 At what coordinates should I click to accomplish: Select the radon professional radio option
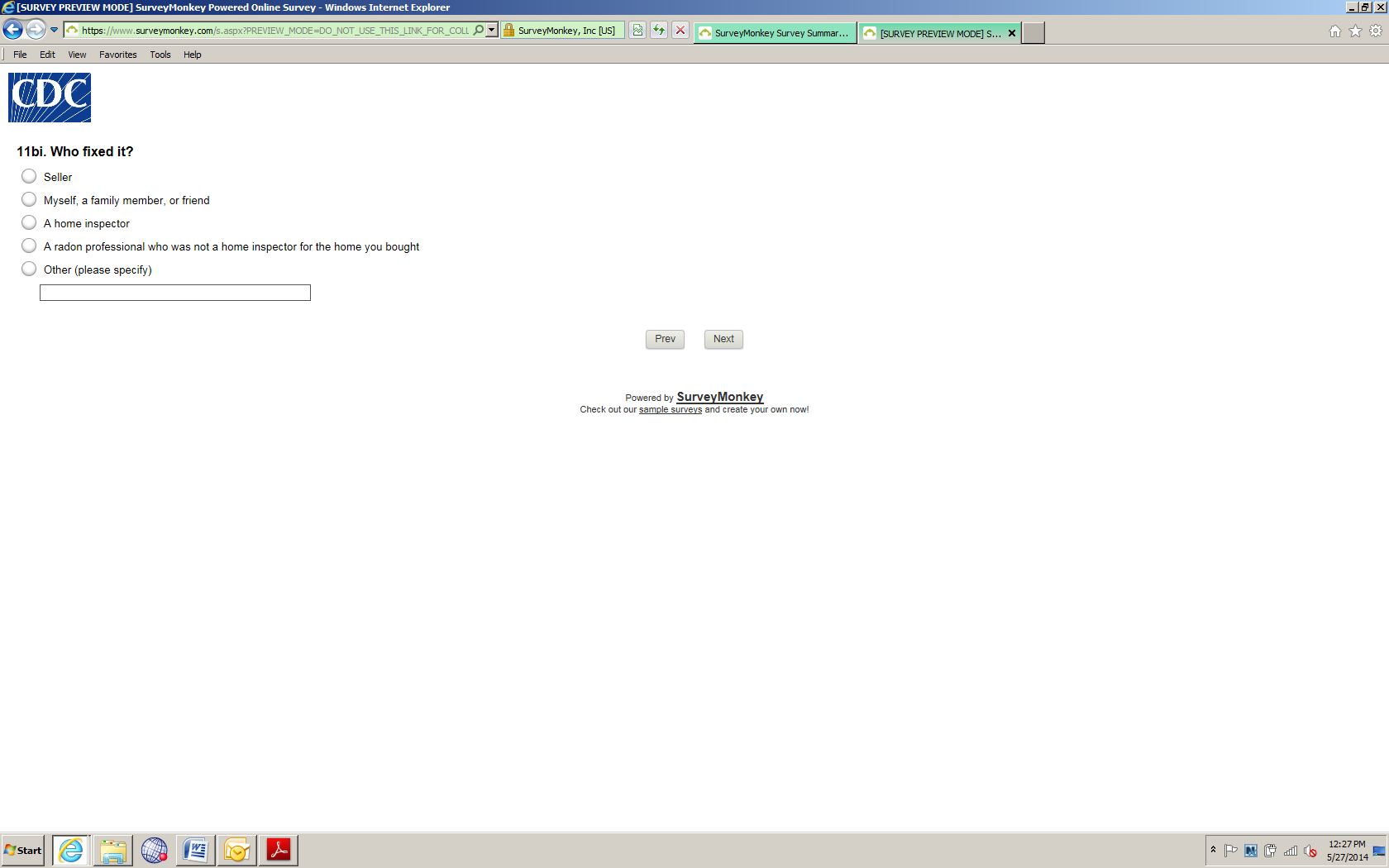pyautogui.click(x=29, y=246)
